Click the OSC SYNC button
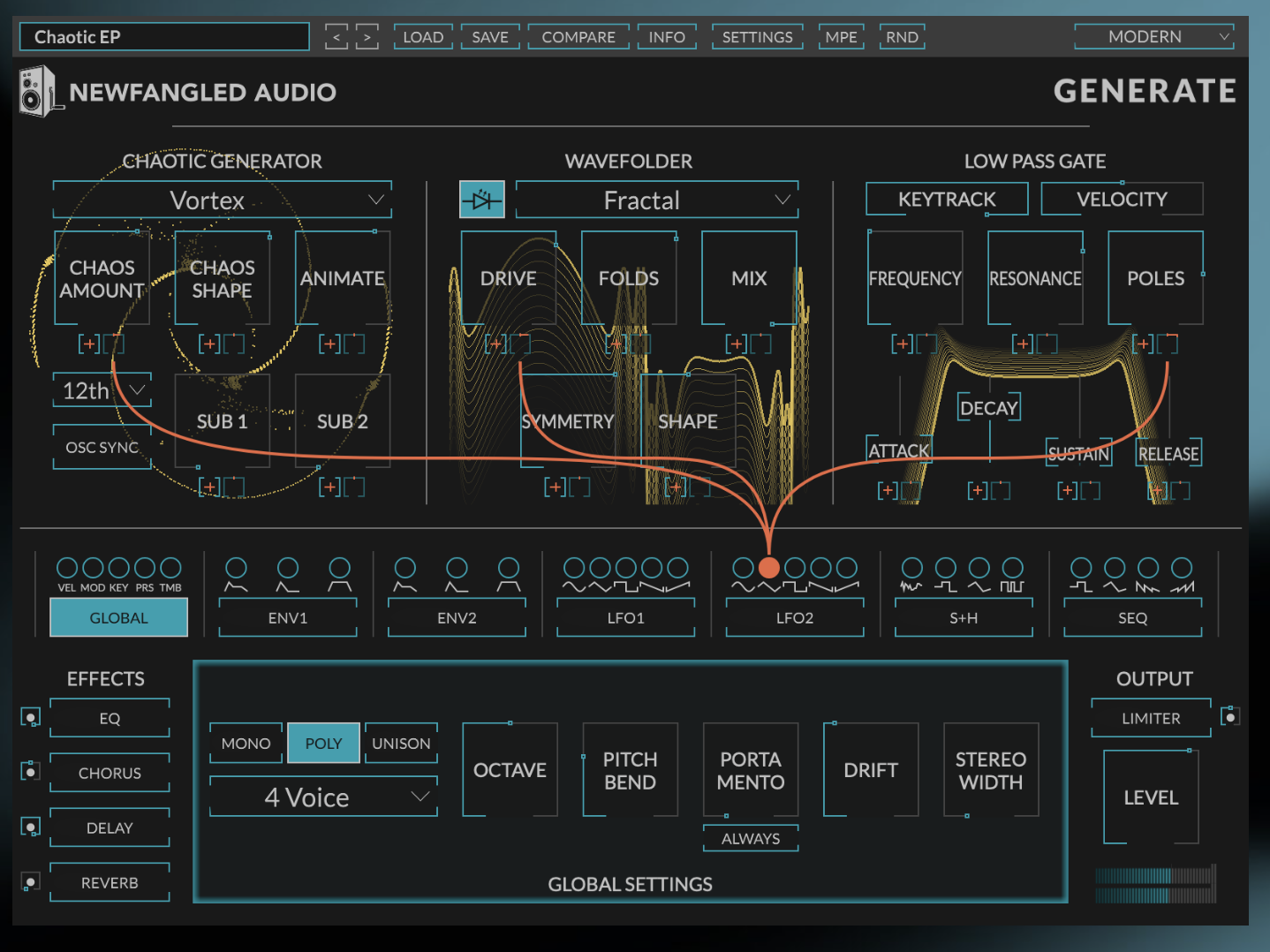1270x952 pixels. tap(102, 447)
